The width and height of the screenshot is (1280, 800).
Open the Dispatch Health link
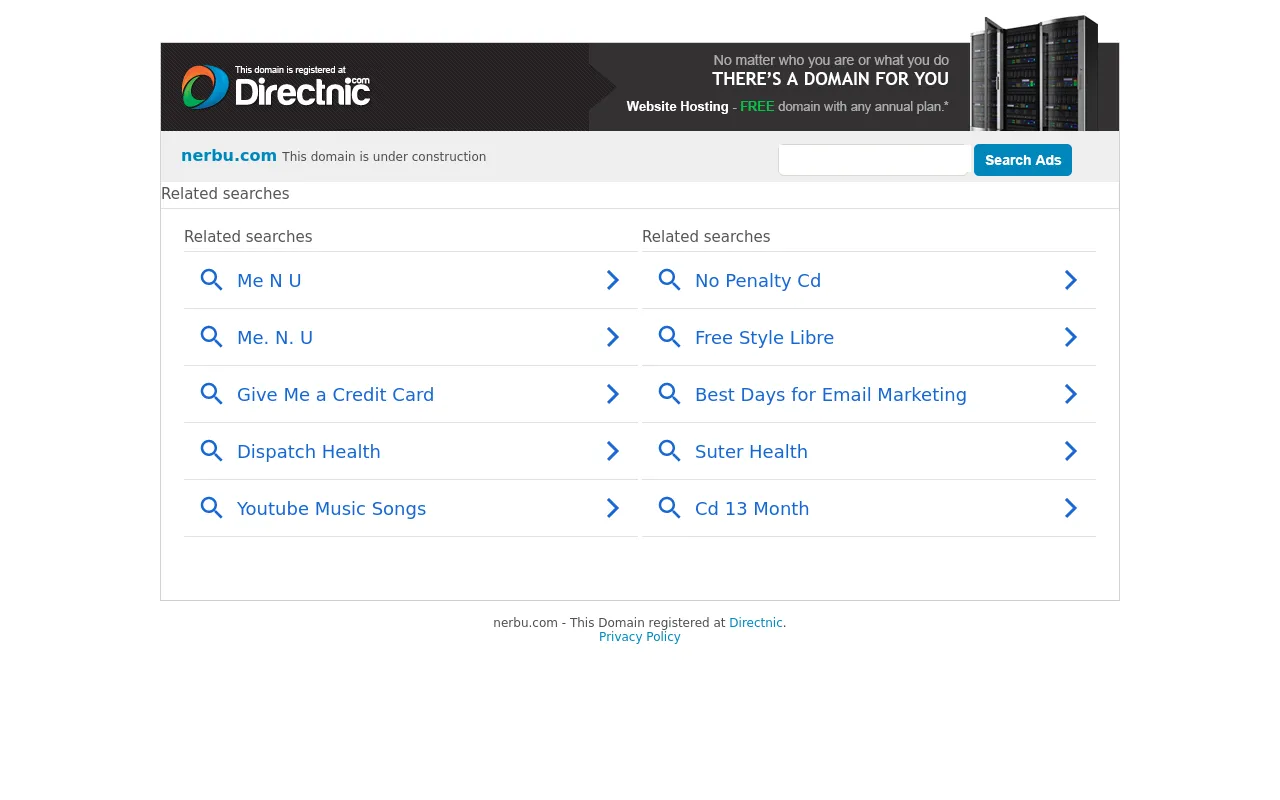308,452
